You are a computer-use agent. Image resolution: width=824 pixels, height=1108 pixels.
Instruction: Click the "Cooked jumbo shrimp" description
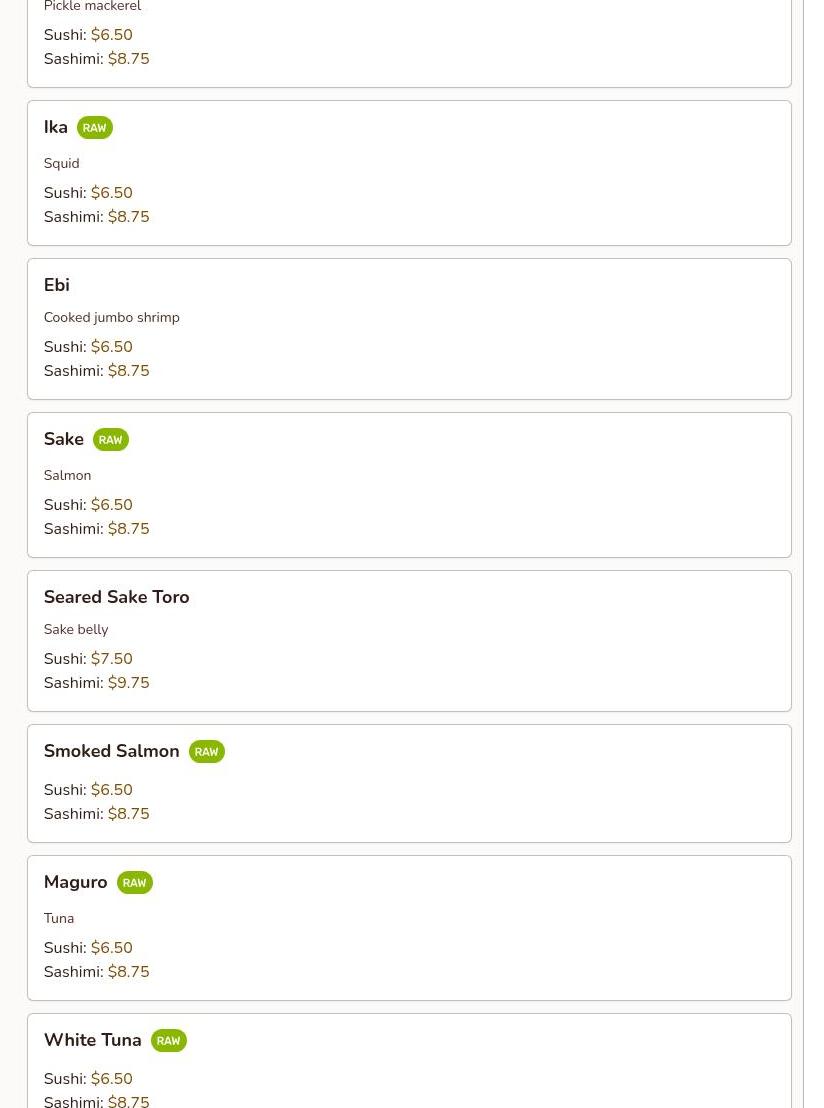[111, 318]
